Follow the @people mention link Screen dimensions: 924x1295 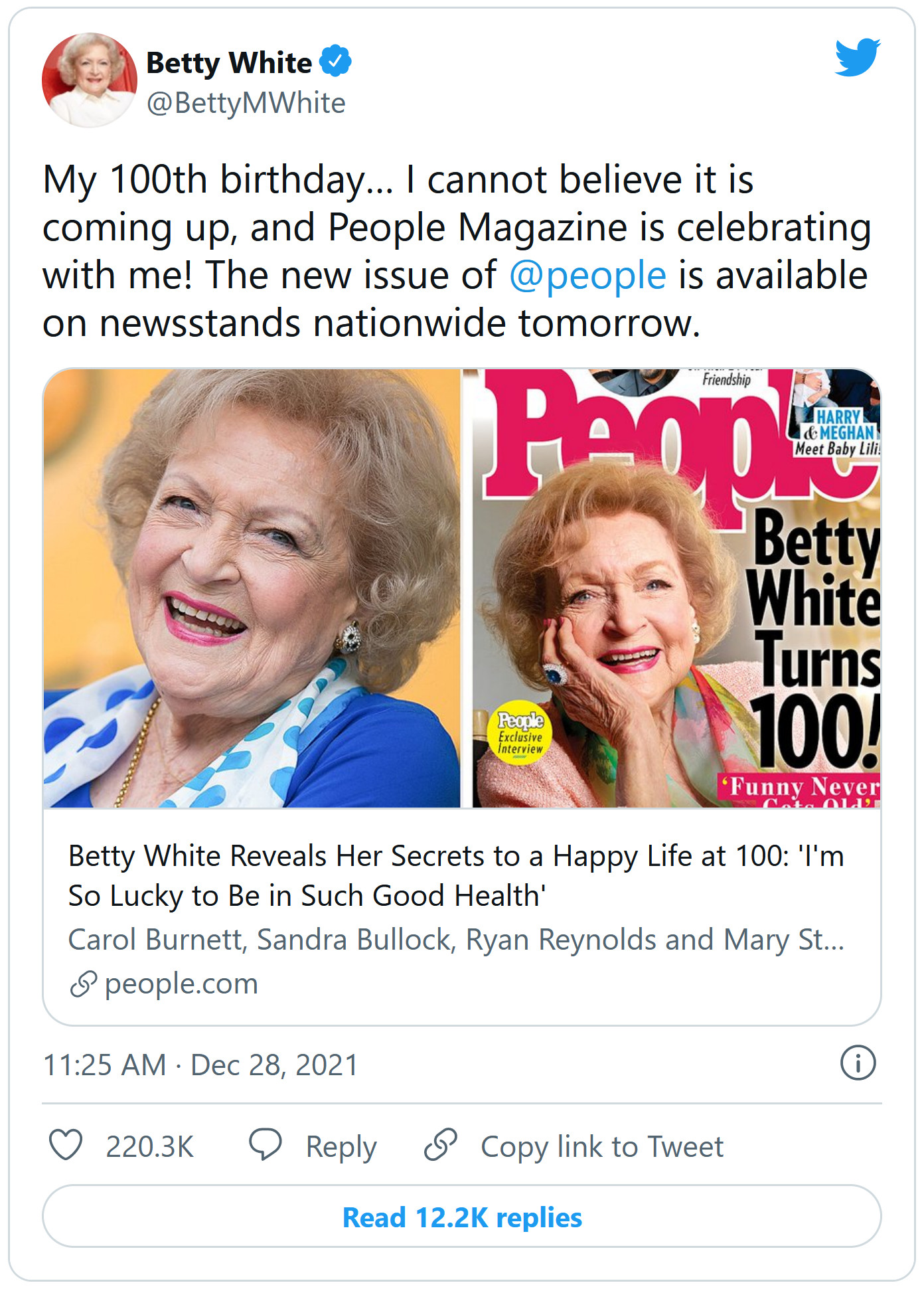(x=587, y=275)
